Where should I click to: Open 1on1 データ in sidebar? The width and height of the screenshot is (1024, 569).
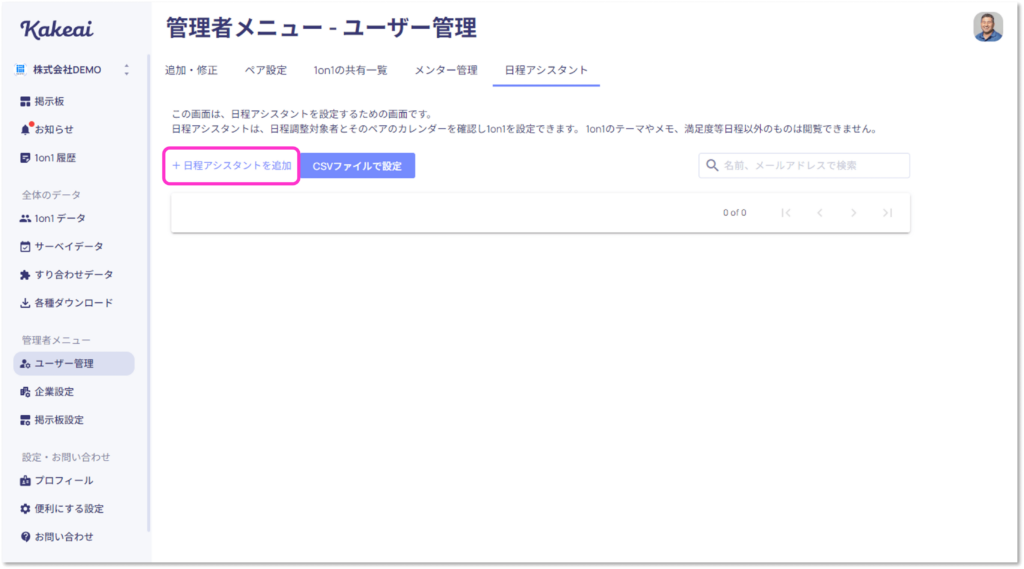[59, 218]
